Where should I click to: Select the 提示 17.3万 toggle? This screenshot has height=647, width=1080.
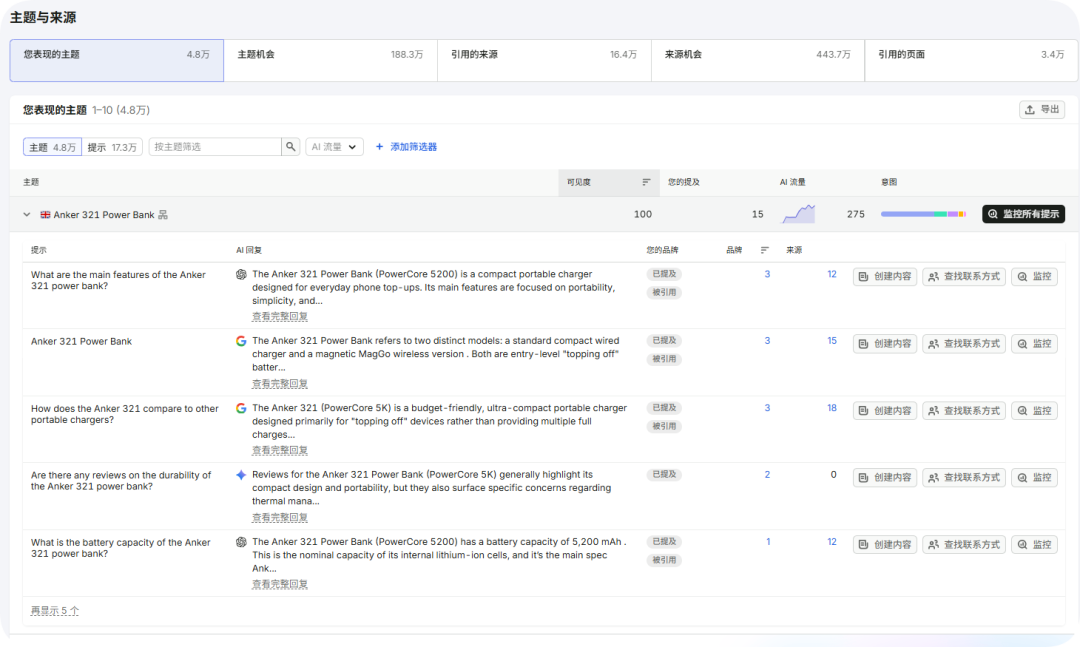[x=112, y=147]
